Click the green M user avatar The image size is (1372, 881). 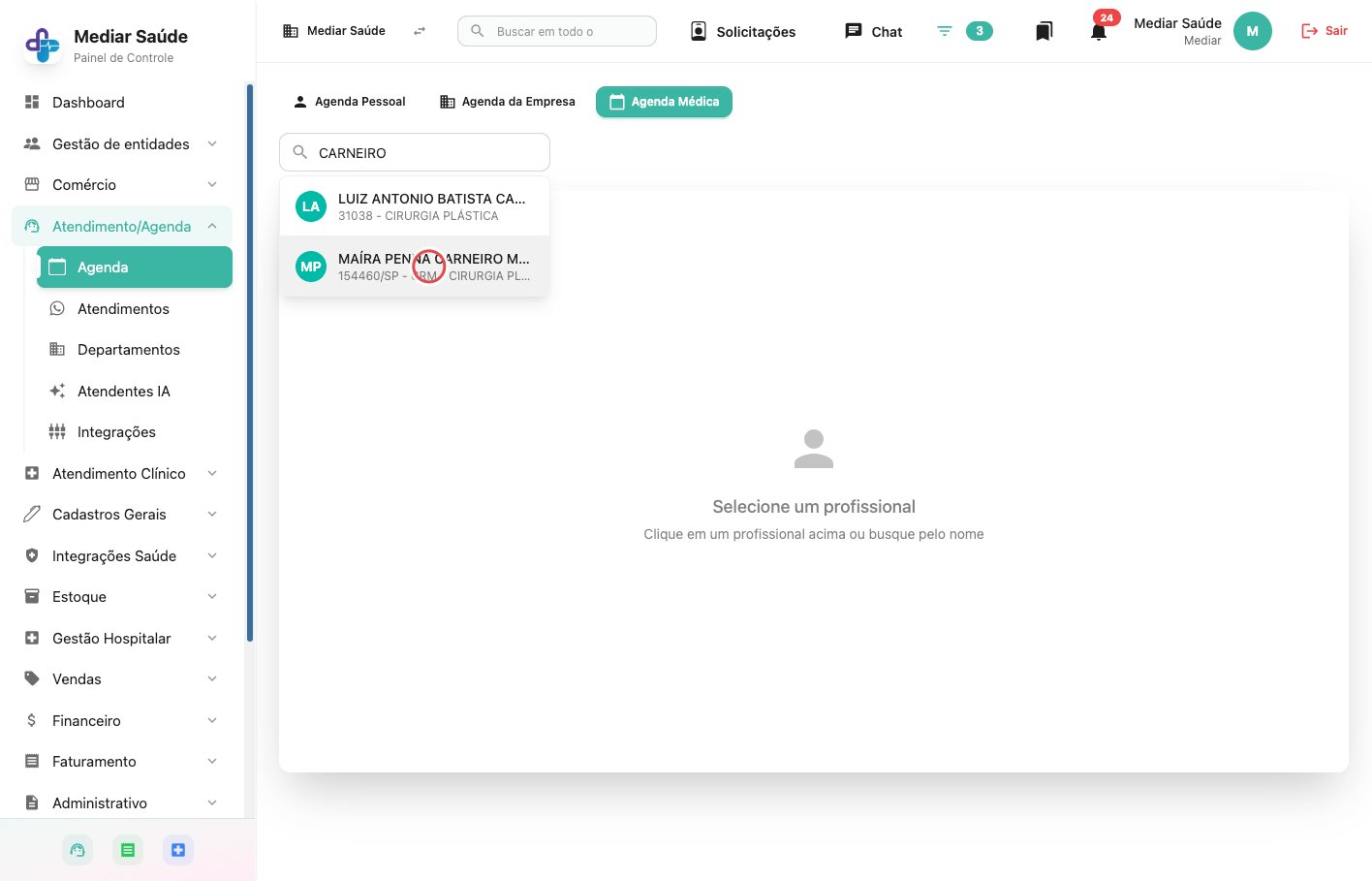pos(1252,31)
